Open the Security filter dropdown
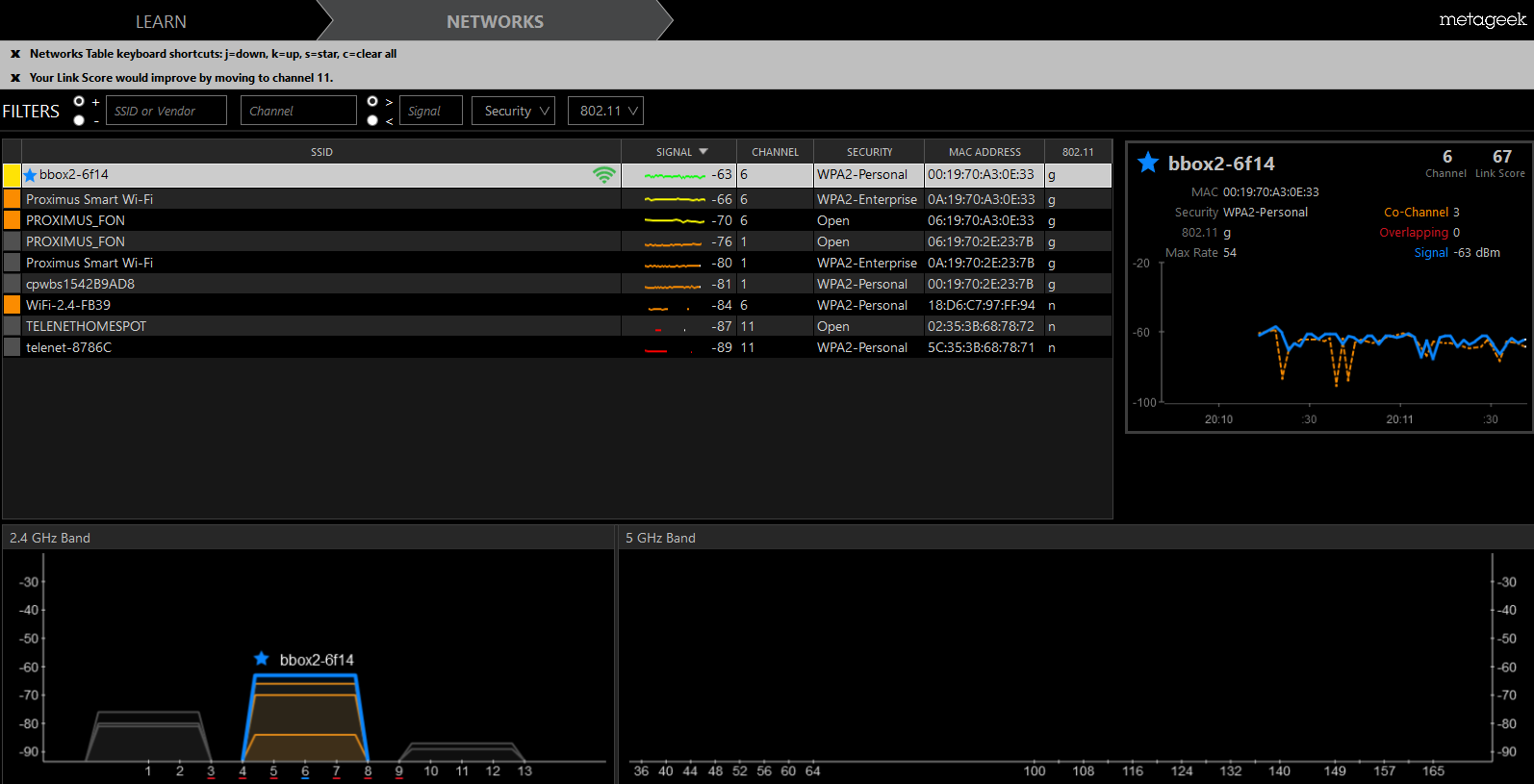This screenshot has width=1534, height=784. pos(513,111)
